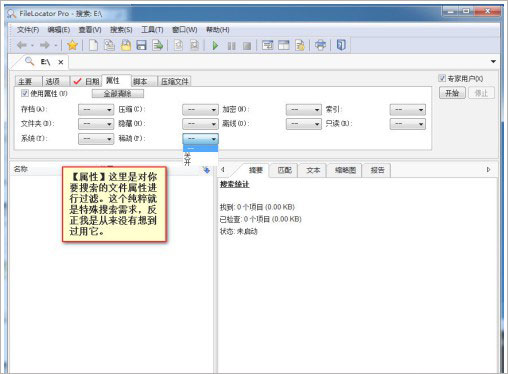Export results with the green arrow icon
The width and height of the screenshot is (508, 374).
[x=157, y=45]
